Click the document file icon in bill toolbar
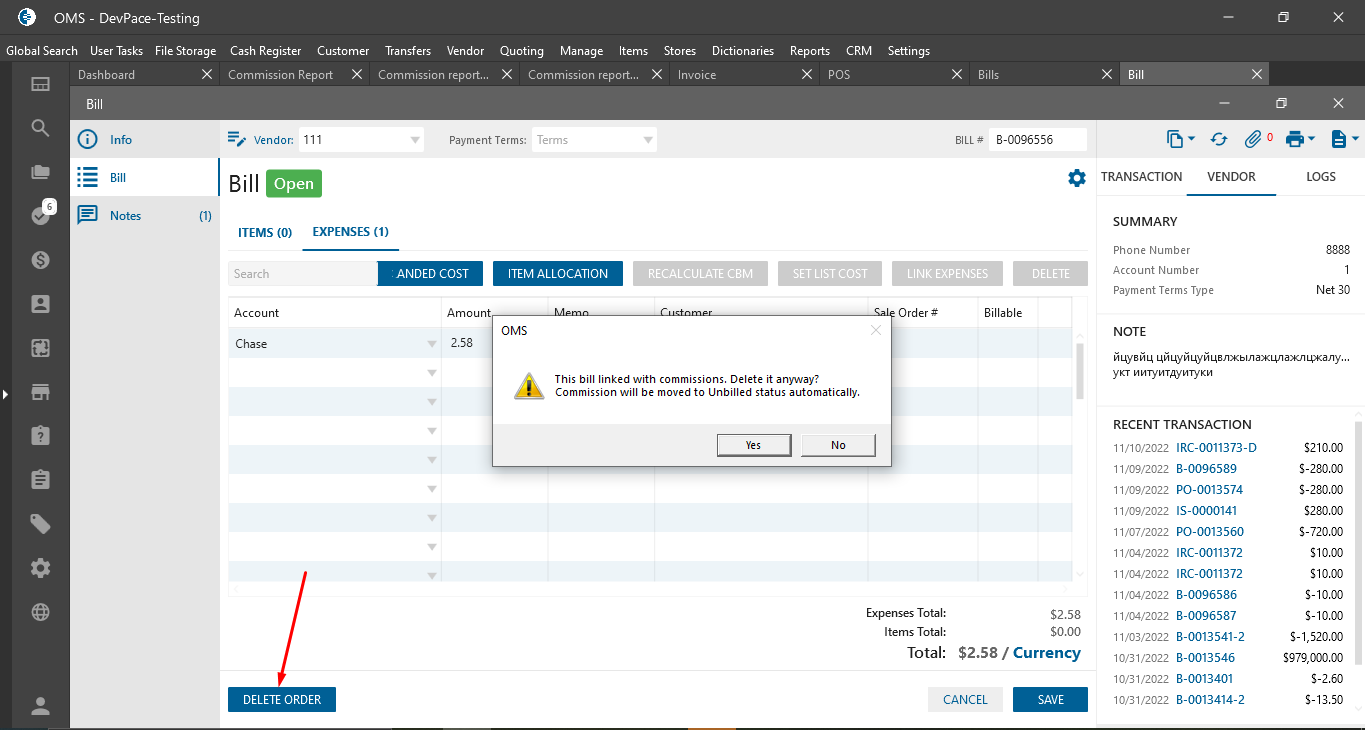This screenshot has width=1365, height=730. 1339,140
